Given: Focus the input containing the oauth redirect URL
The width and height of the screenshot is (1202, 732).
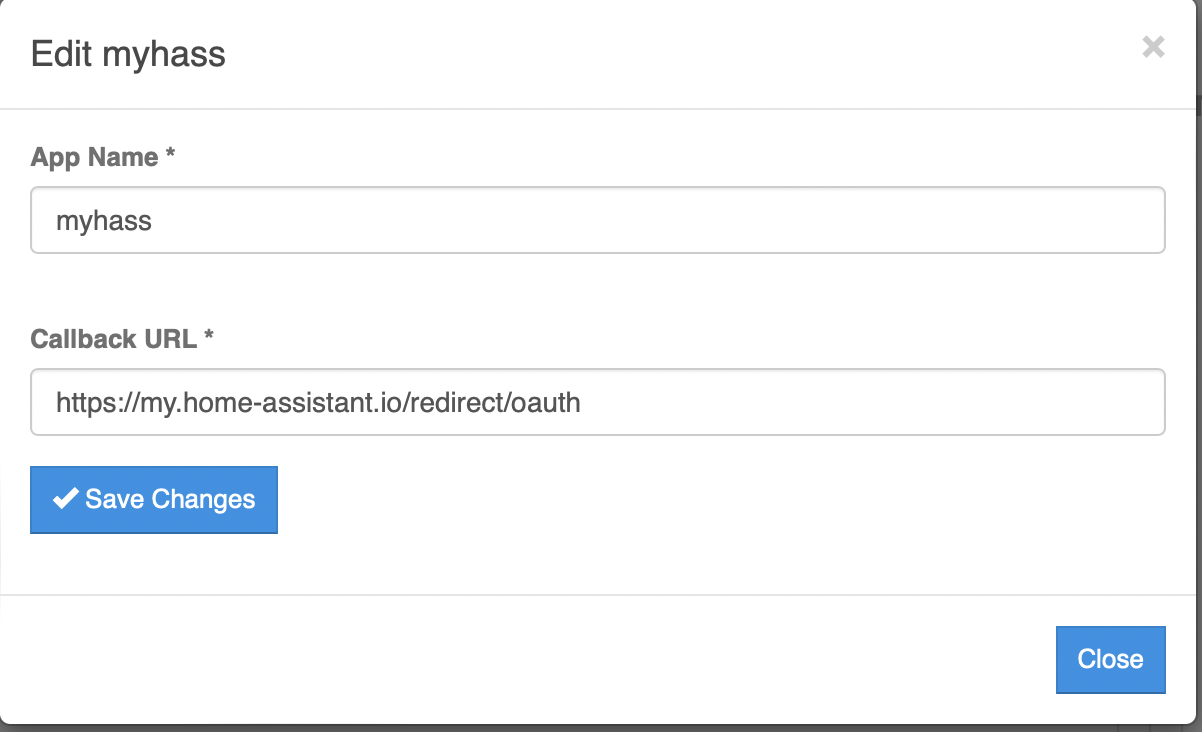Looking at the screenshot, I should tap(597, 402).
